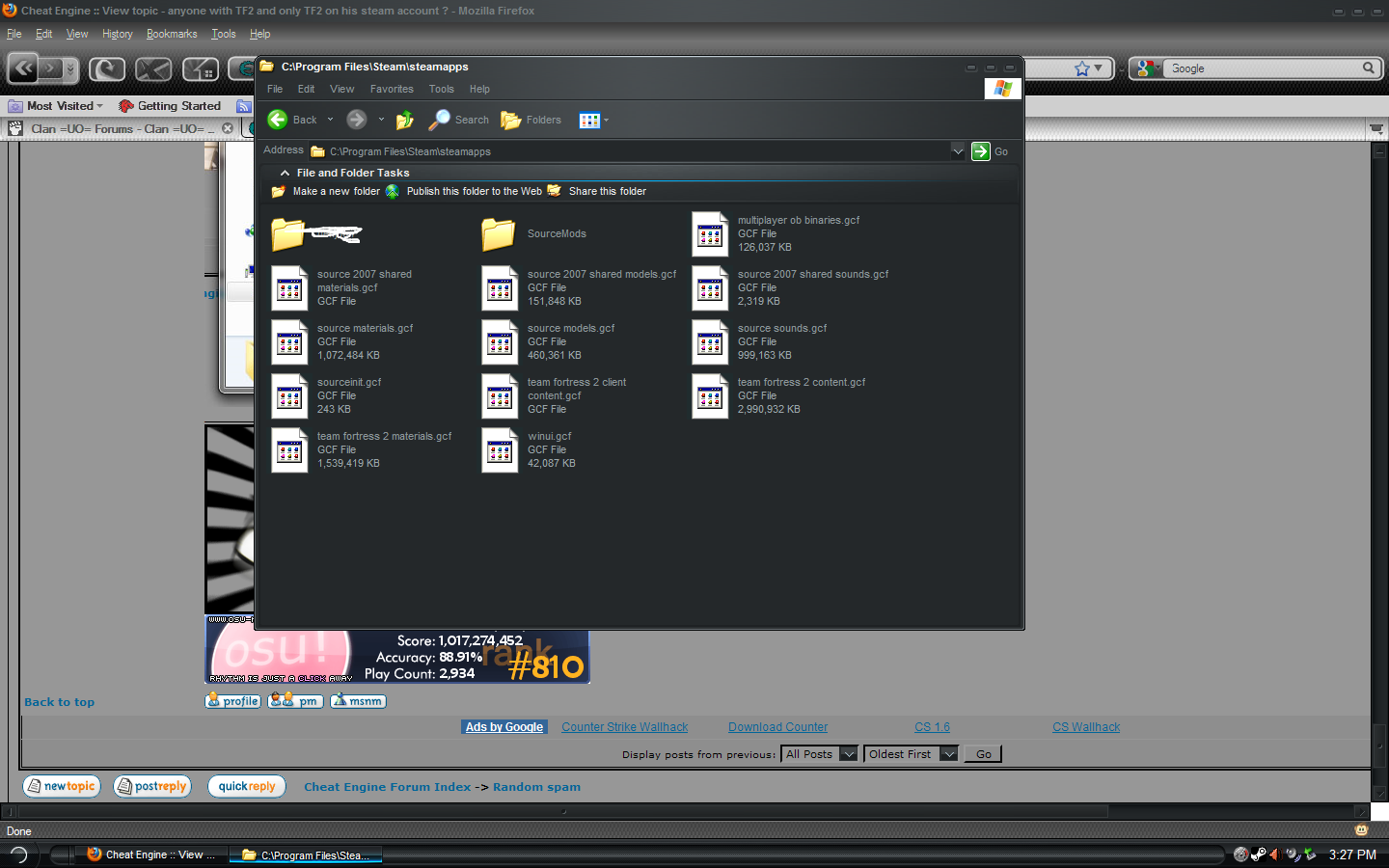Click the Go button beside Oldest First
1389x868 pixels.
(983, 754)
